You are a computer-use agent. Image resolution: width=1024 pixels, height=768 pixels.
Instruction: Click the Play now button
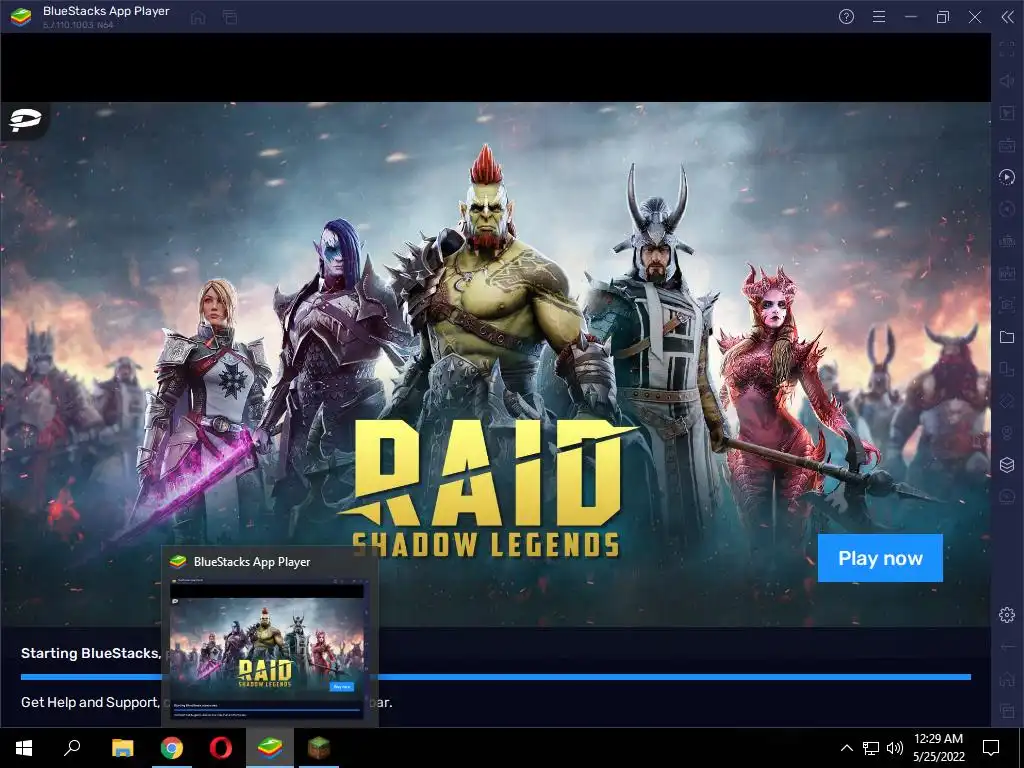pyautogui.click(x=880, y=558)
